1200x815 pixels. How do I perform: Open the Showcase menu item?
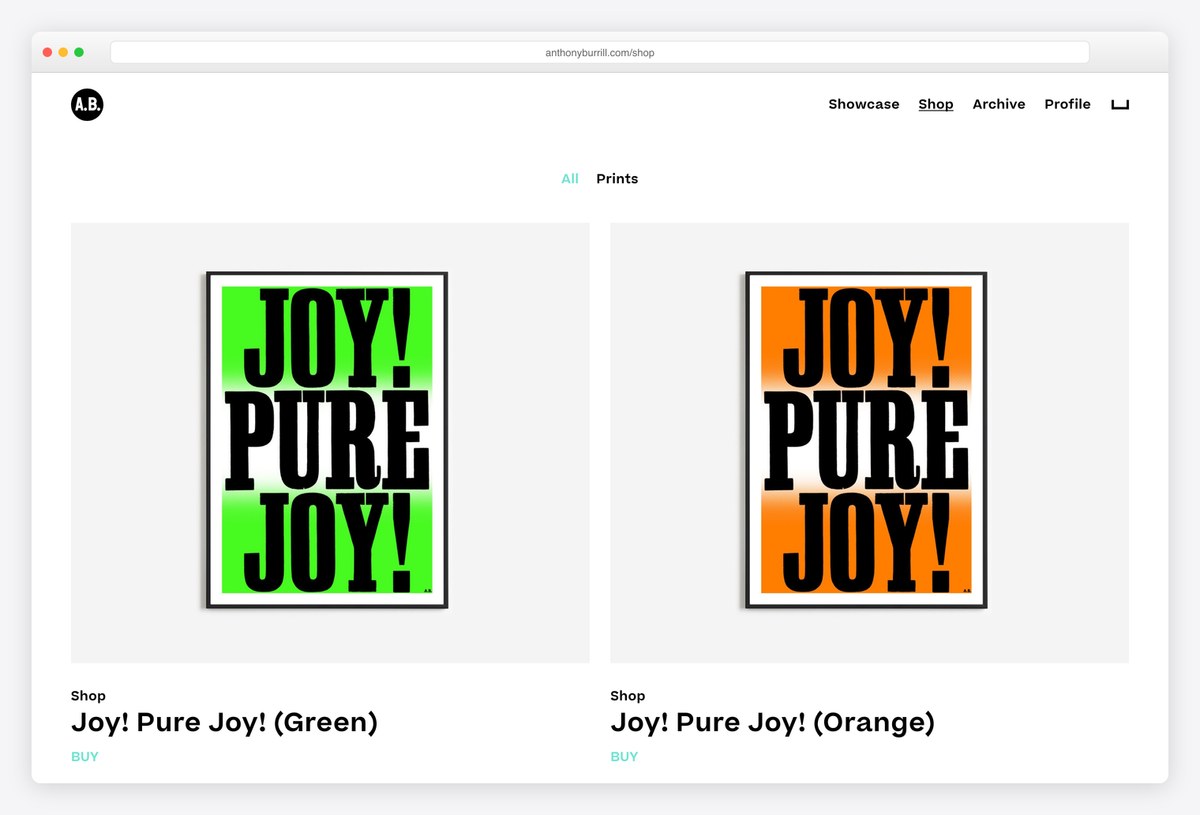coord(864,104)
